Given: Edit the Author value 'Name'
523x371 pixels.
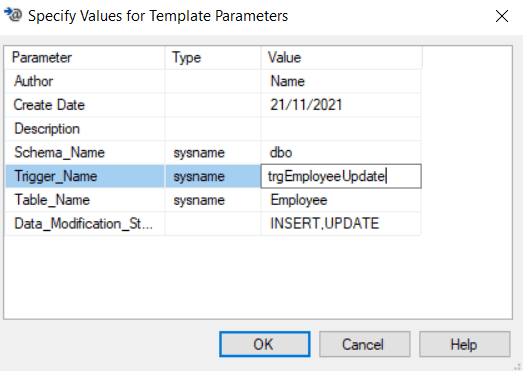Looking at the screenshot, I should point(341,81).
